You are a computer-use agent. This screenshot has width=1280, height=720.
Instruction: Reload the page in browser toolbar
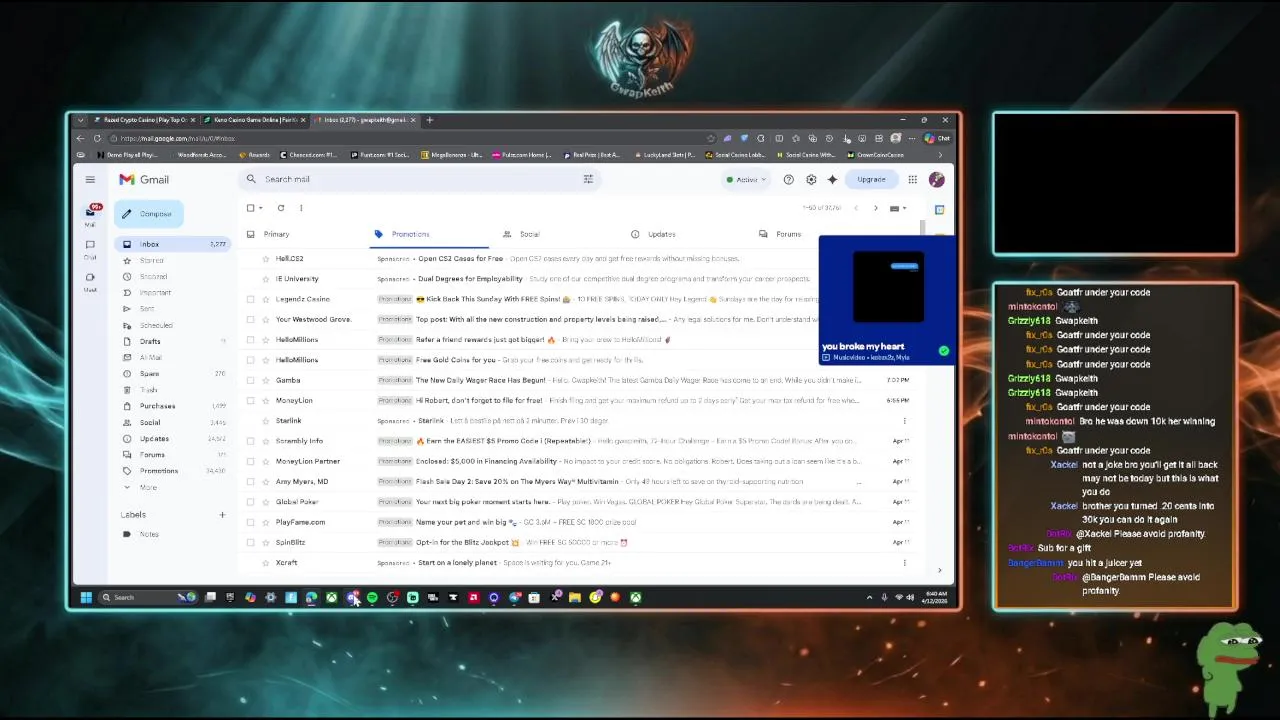point(97,138)
